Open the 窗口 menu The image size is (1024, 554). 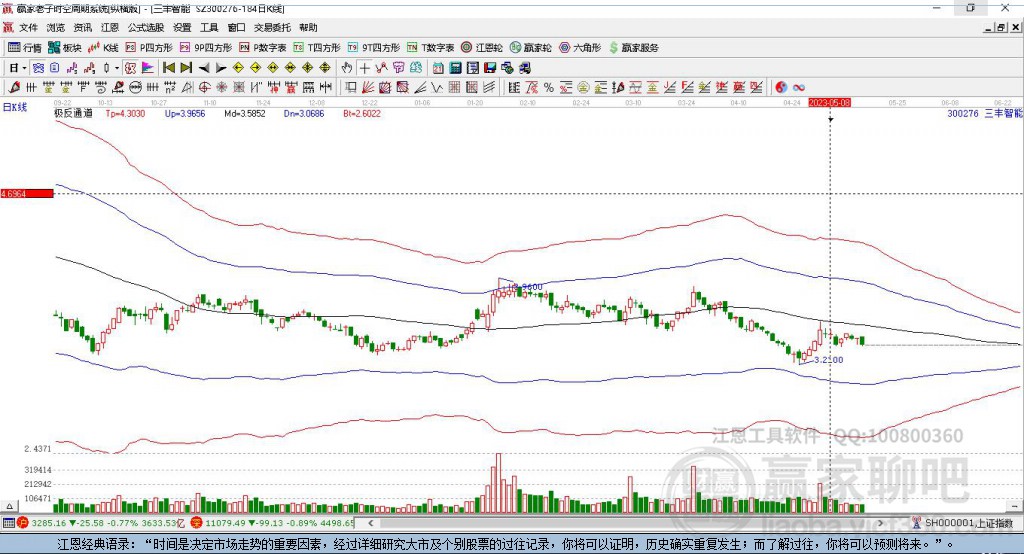(x=236, y=27)
